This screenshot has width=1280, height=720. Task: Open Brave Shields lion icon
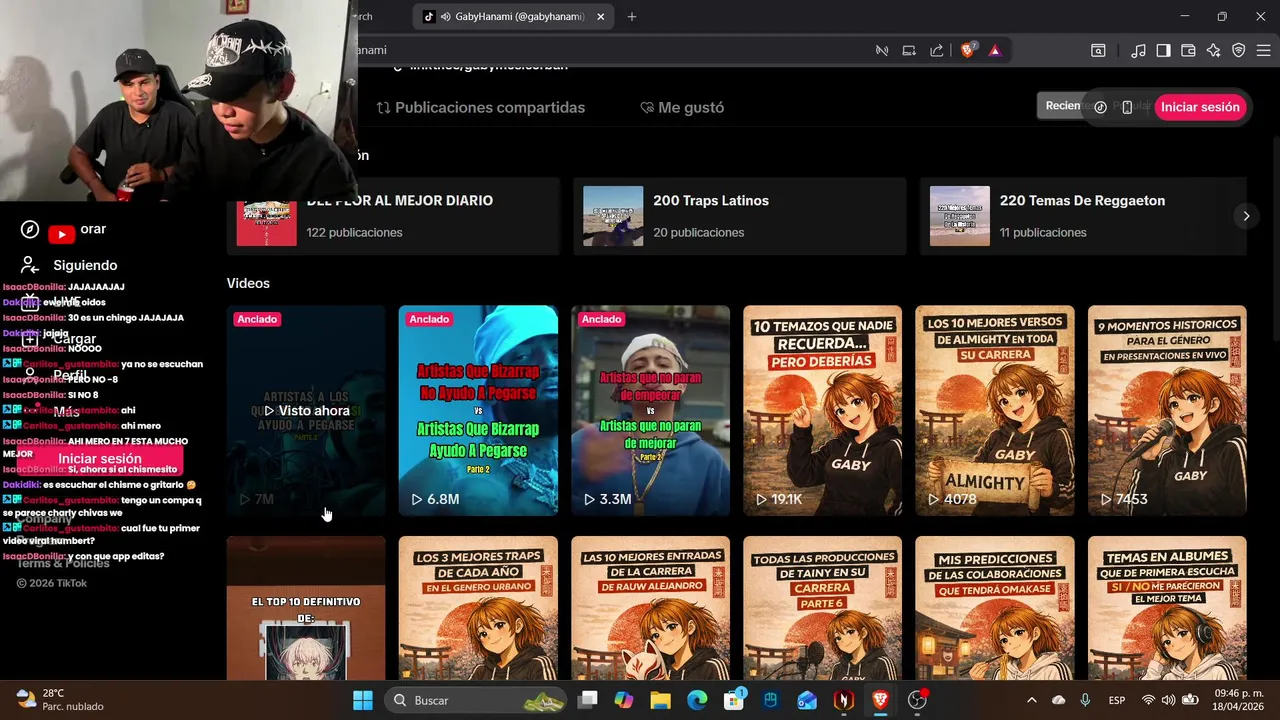point(967,50)
